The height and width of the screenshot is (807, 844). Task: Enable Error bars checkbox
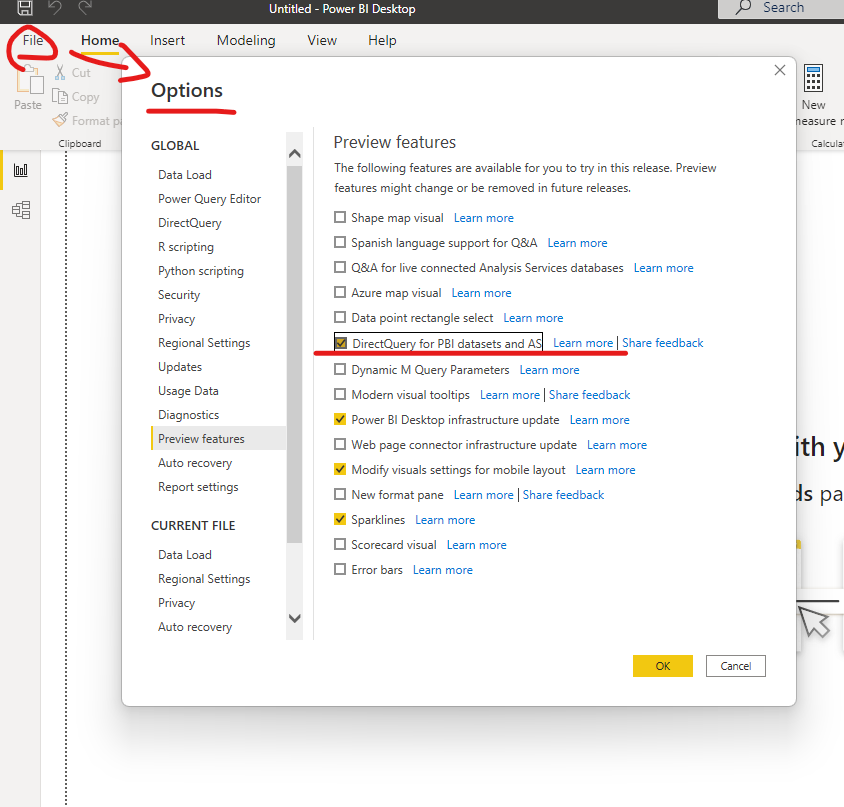[x=340, y=569]
